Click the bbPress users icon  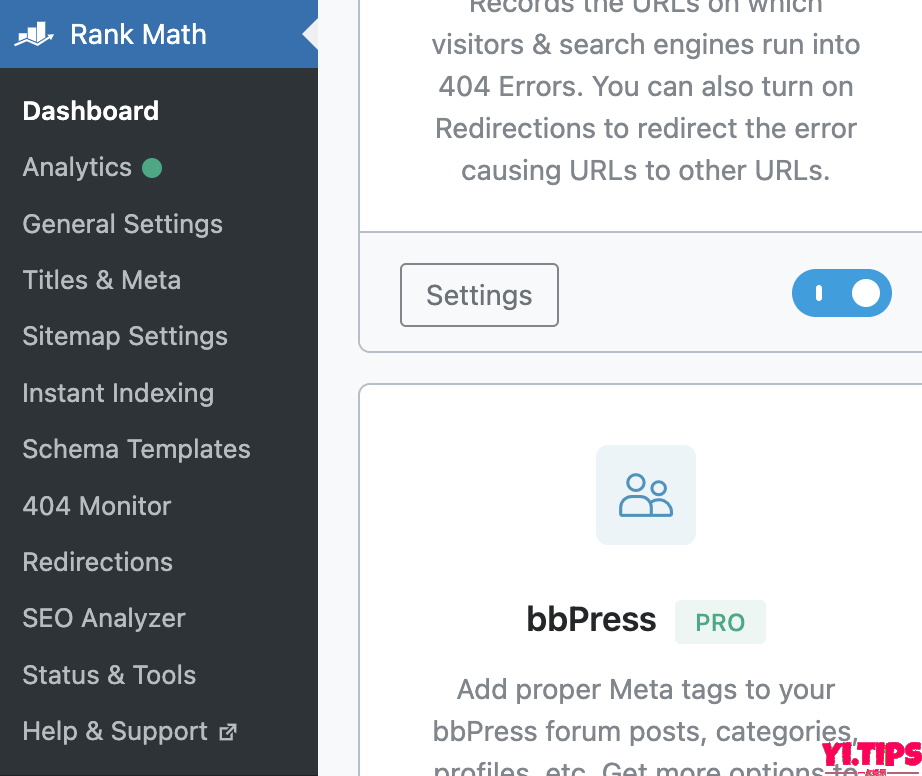tap(646, 495)
